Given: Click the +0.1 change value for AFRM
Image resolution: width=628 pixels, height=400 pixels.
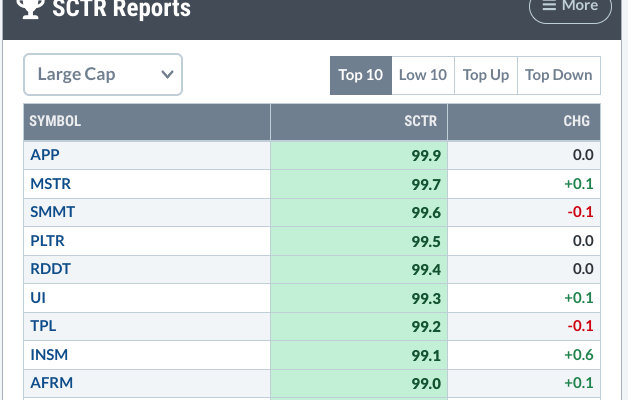Looking at the screenshot, I should click(579, 383).
